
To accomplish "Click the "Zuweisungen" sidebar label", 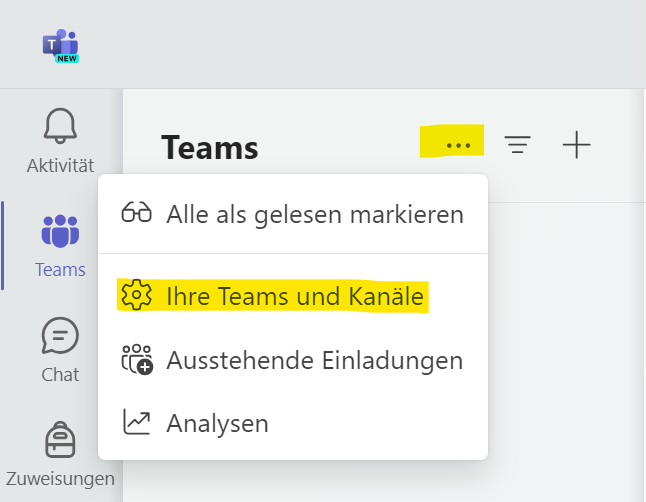I will click(60, 478).
